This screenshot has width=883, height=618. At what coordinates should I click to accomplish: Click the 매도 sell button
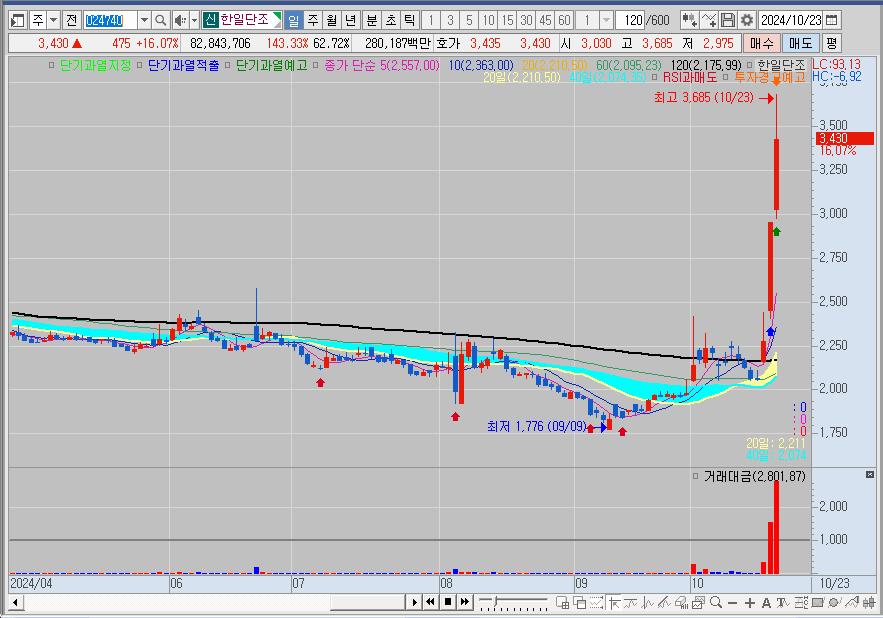click(800, 43)
